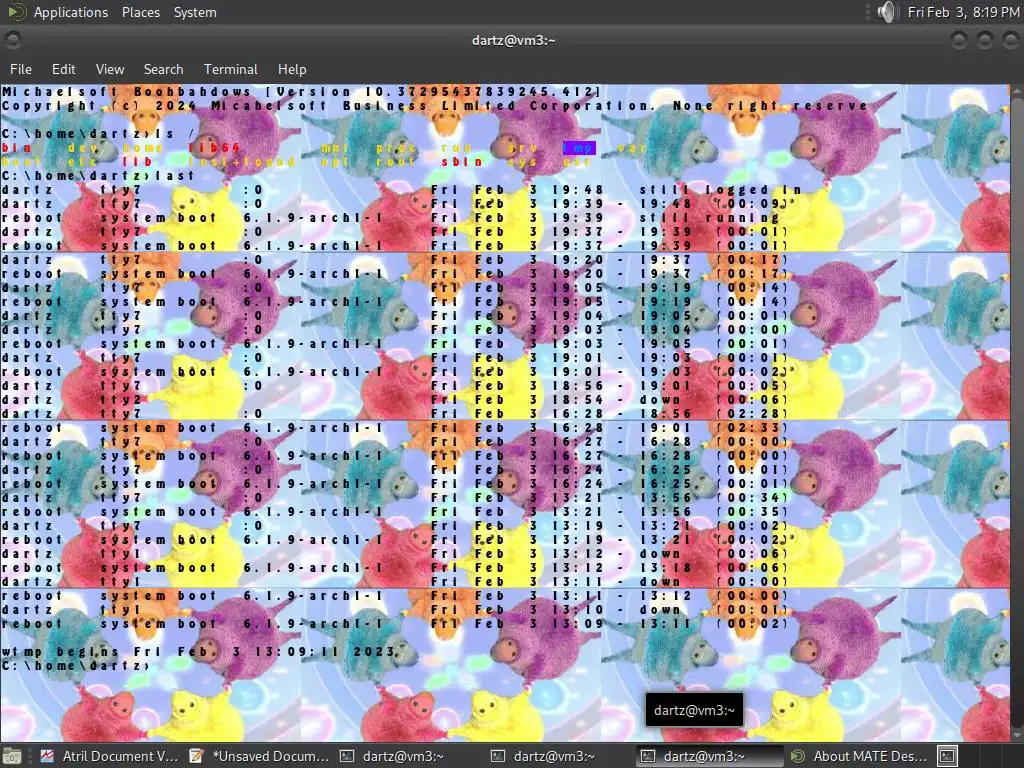Click the red 'lib64' entry
The width and height of the screenshot is (1024, 768).
[215, 148]
